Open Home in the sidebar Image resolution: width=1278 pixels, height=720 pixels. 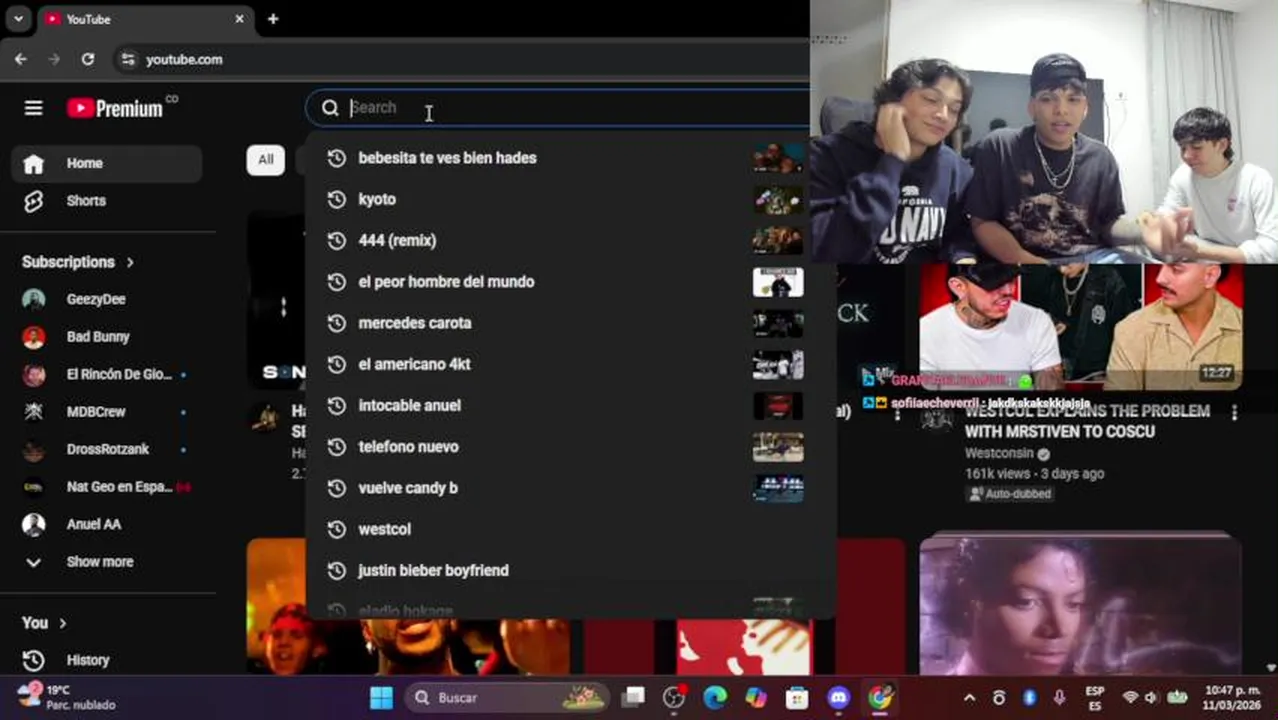pos(107,163)
